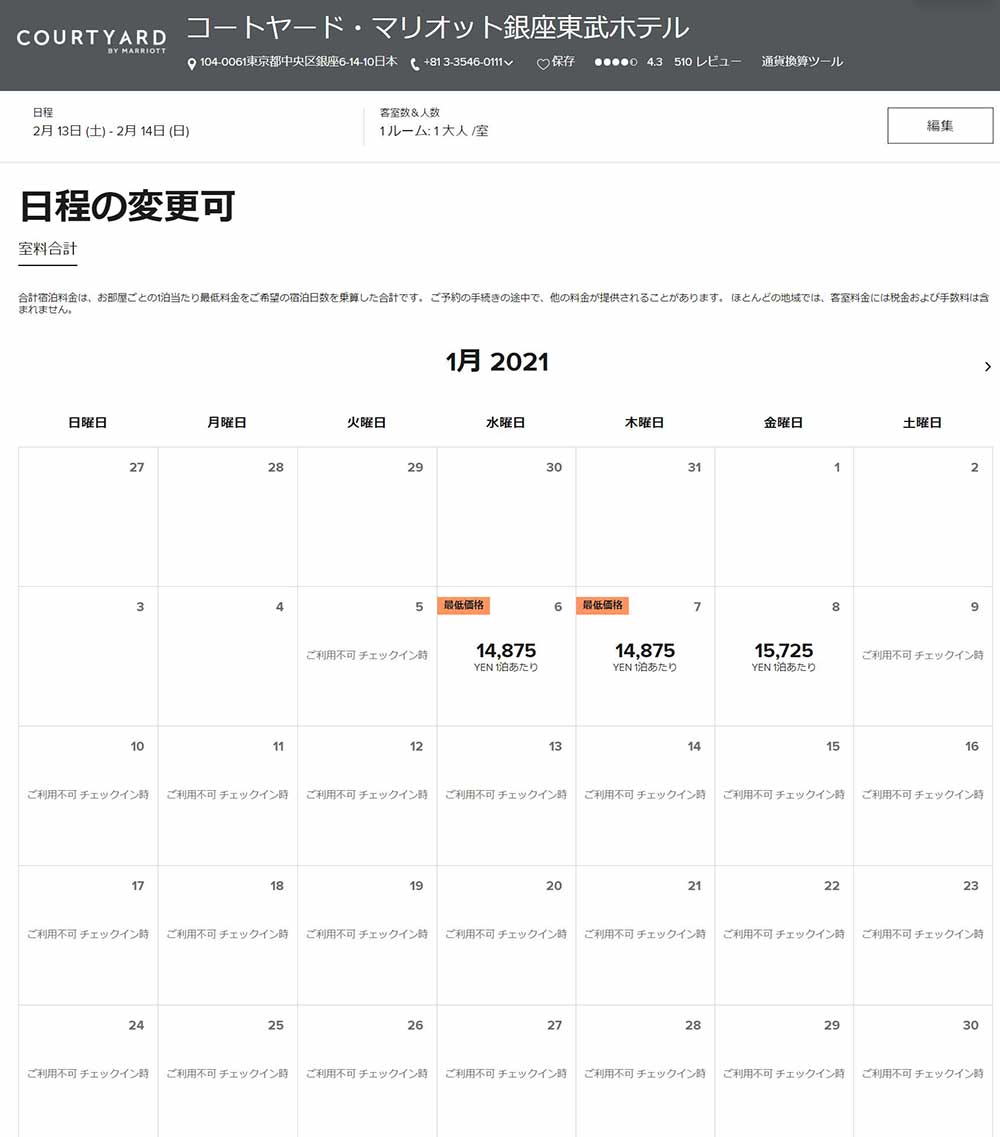Click unavailable January 20 cell
This screenshot has height=1137, width=1000.
point(506,935)
